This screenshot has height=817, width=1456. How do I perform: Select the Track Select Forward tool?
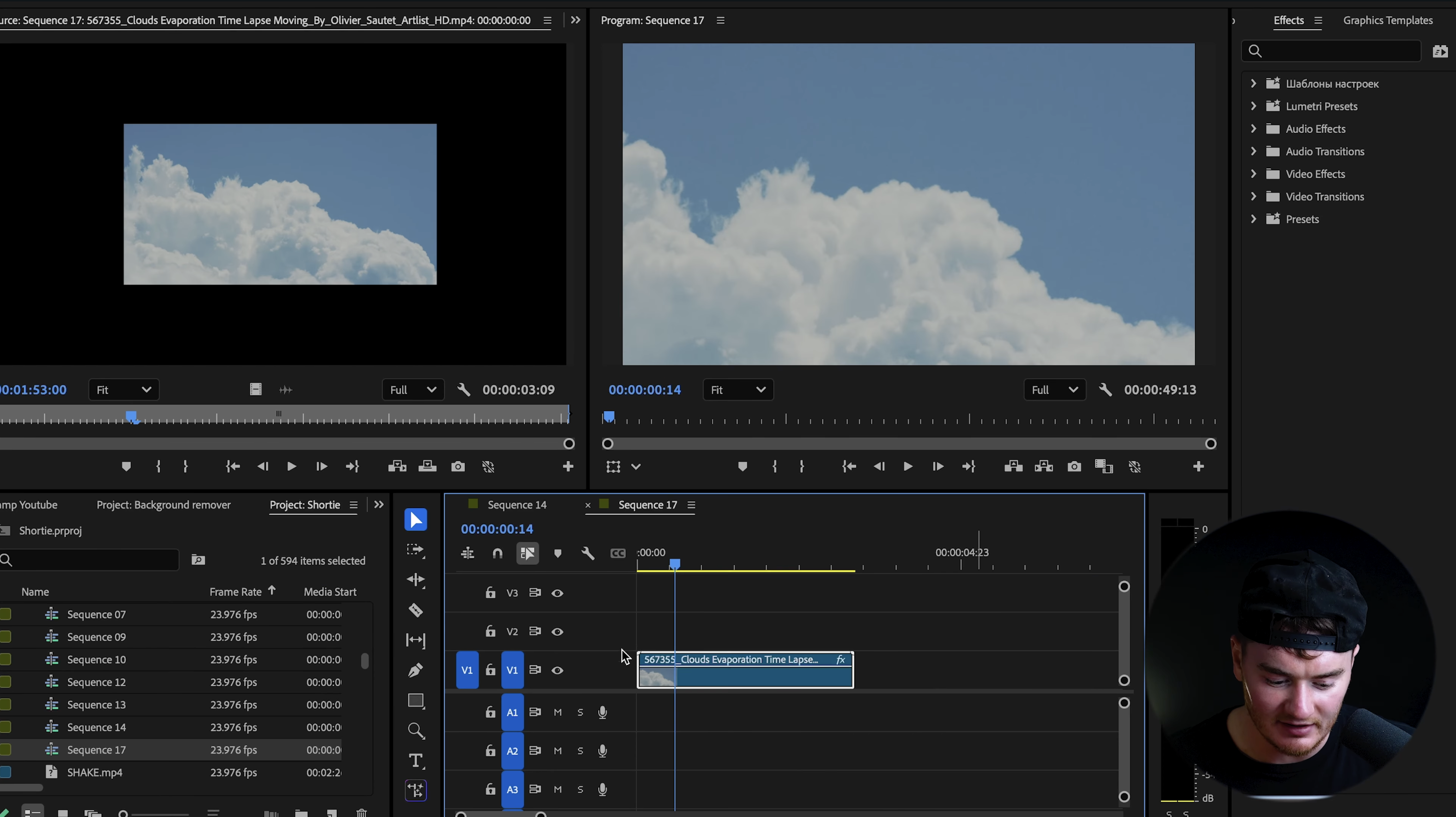(416, 550)
